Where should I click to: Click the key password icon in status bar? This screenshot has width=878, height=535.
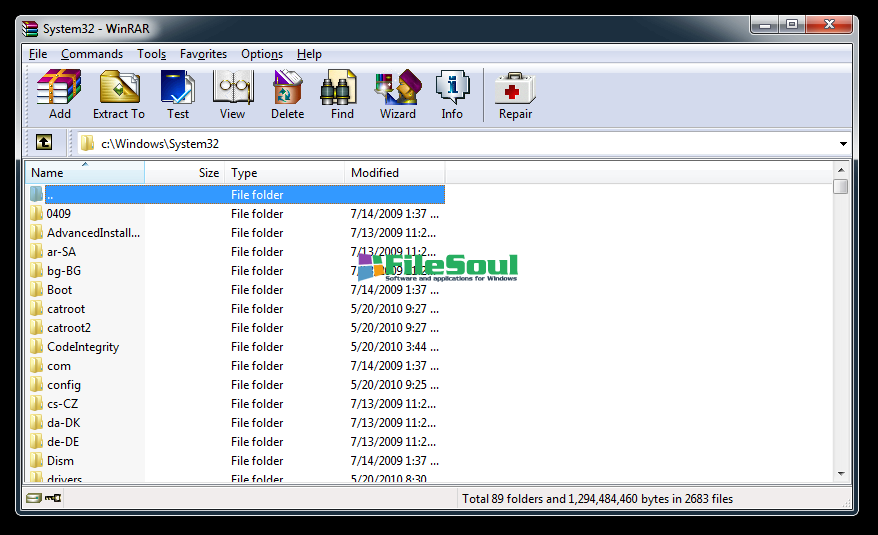coord(53,497)
